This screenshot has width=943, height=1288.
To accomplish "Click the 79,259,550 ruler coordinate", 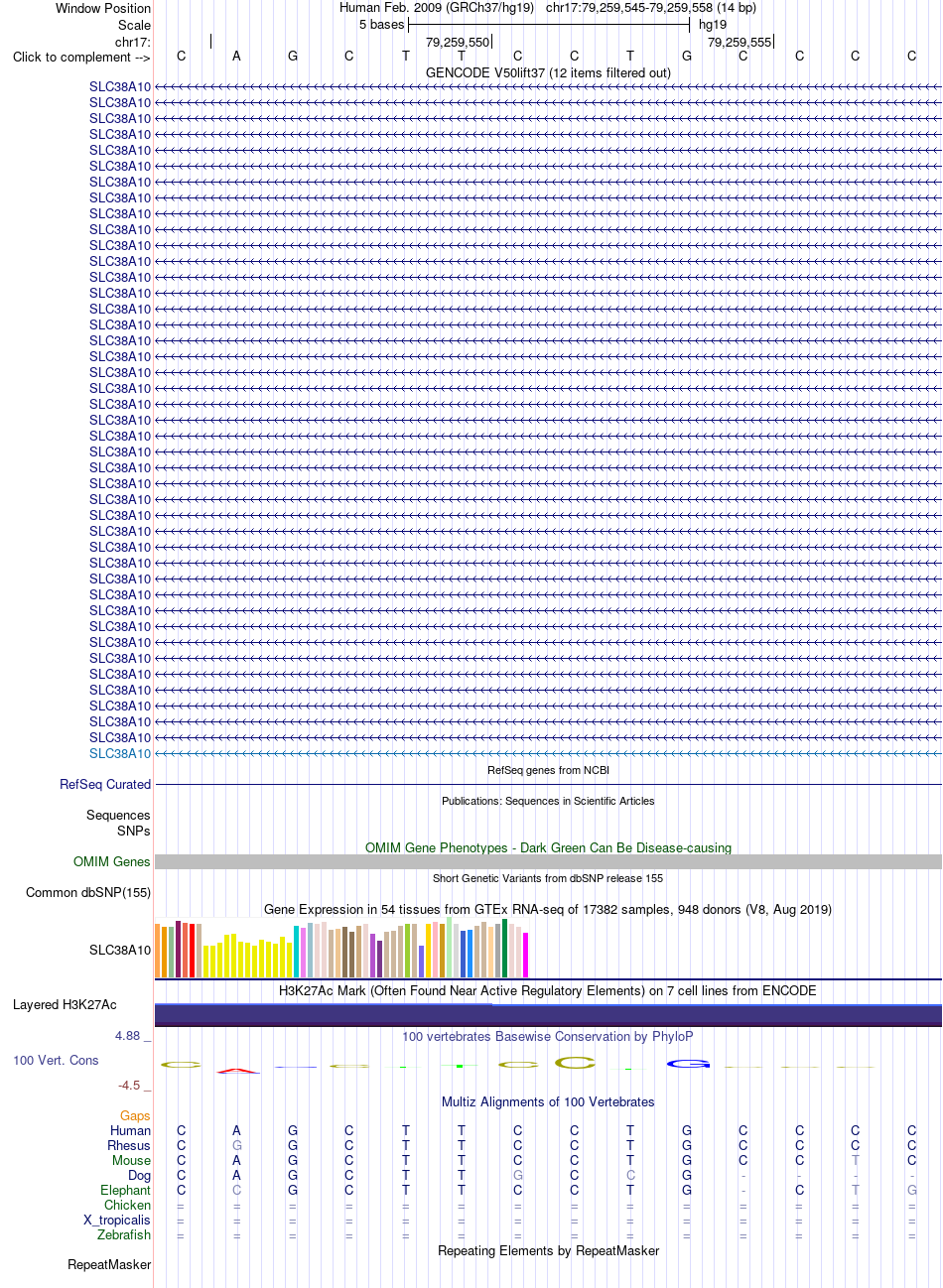I will [x=458, y=43].
